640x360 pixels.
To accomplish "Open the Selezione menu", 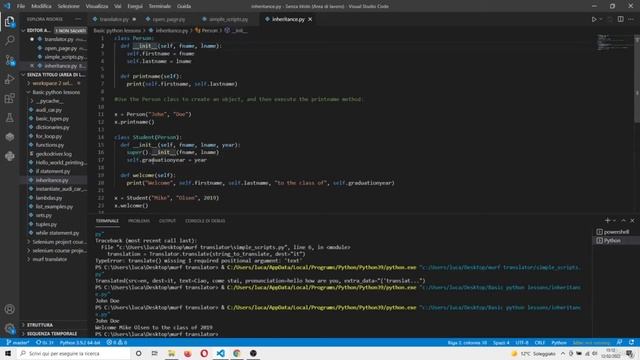I will [68, 6].
